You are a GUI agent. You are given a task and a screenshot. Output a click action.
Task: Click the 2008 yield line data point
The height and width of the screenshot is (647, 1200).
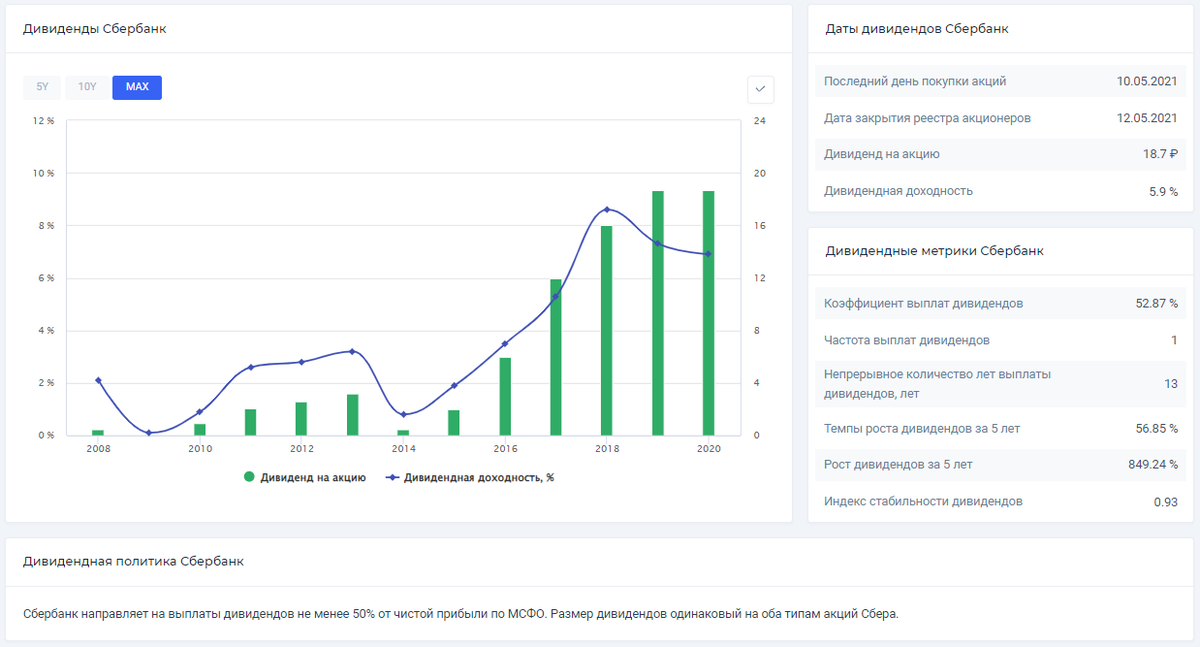[98, 380]
